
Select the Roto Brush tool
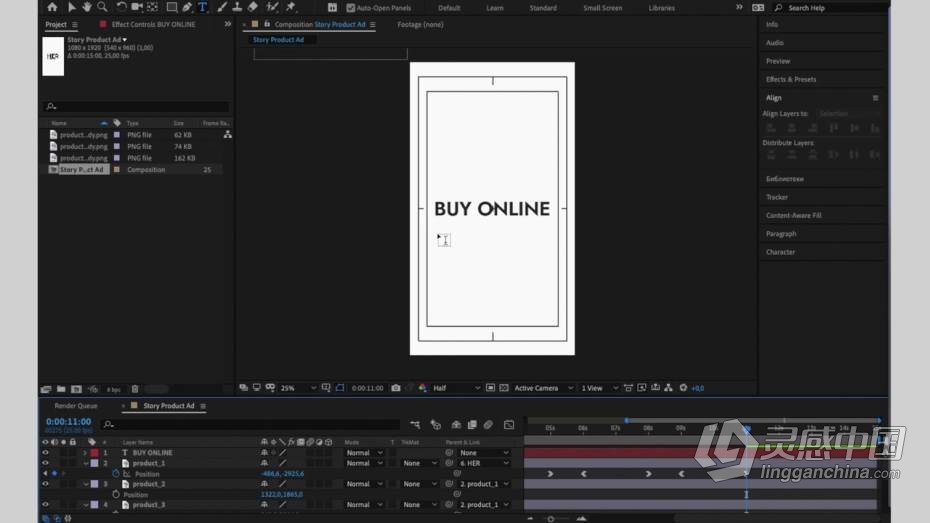click(272, 7)
